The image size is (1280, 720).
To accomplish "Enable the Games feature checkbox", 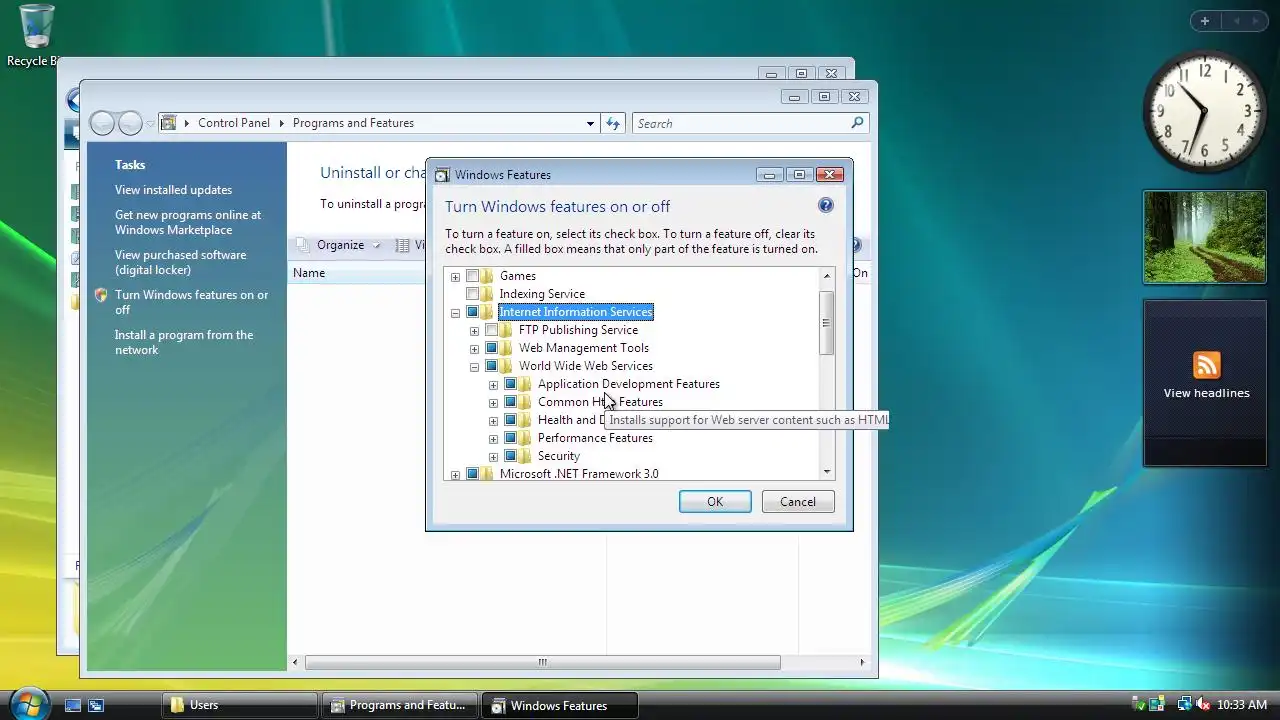I will pos(472,276).
